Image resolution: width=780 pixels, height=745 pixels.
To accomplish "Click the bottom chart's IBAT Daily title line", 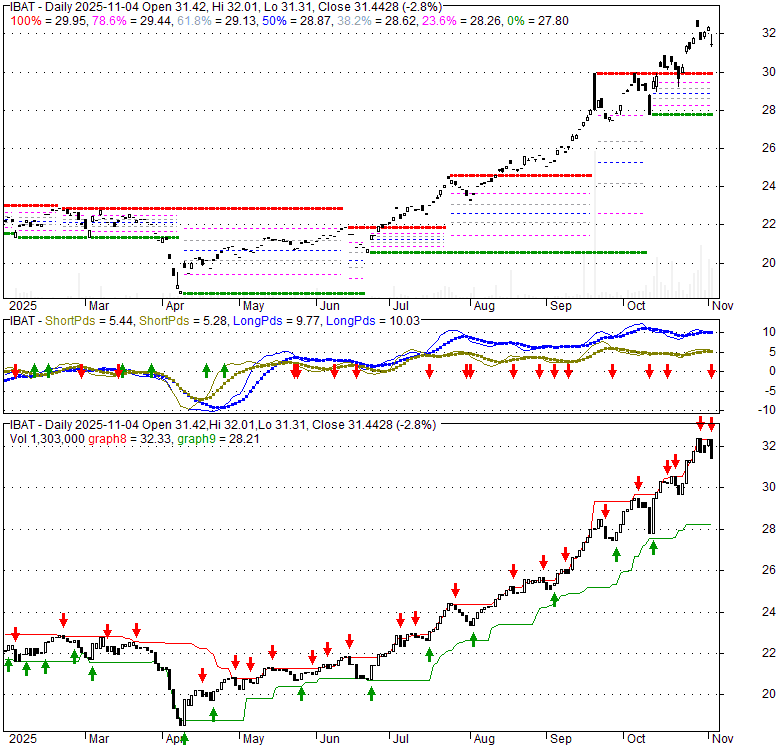I will coord(223,425).
